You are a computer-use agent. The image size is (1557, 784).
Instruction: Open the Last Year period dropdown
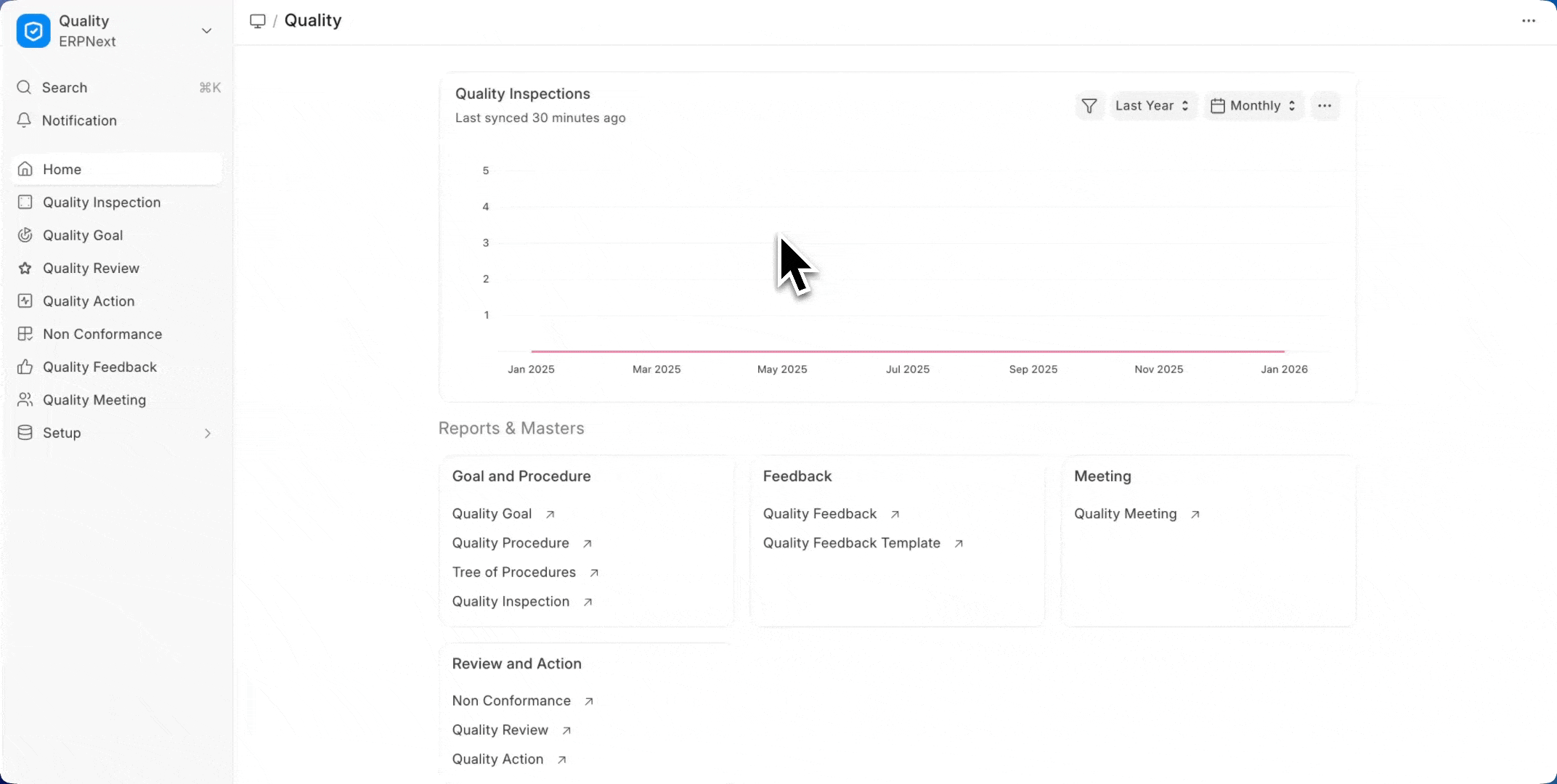point(1152,106)
